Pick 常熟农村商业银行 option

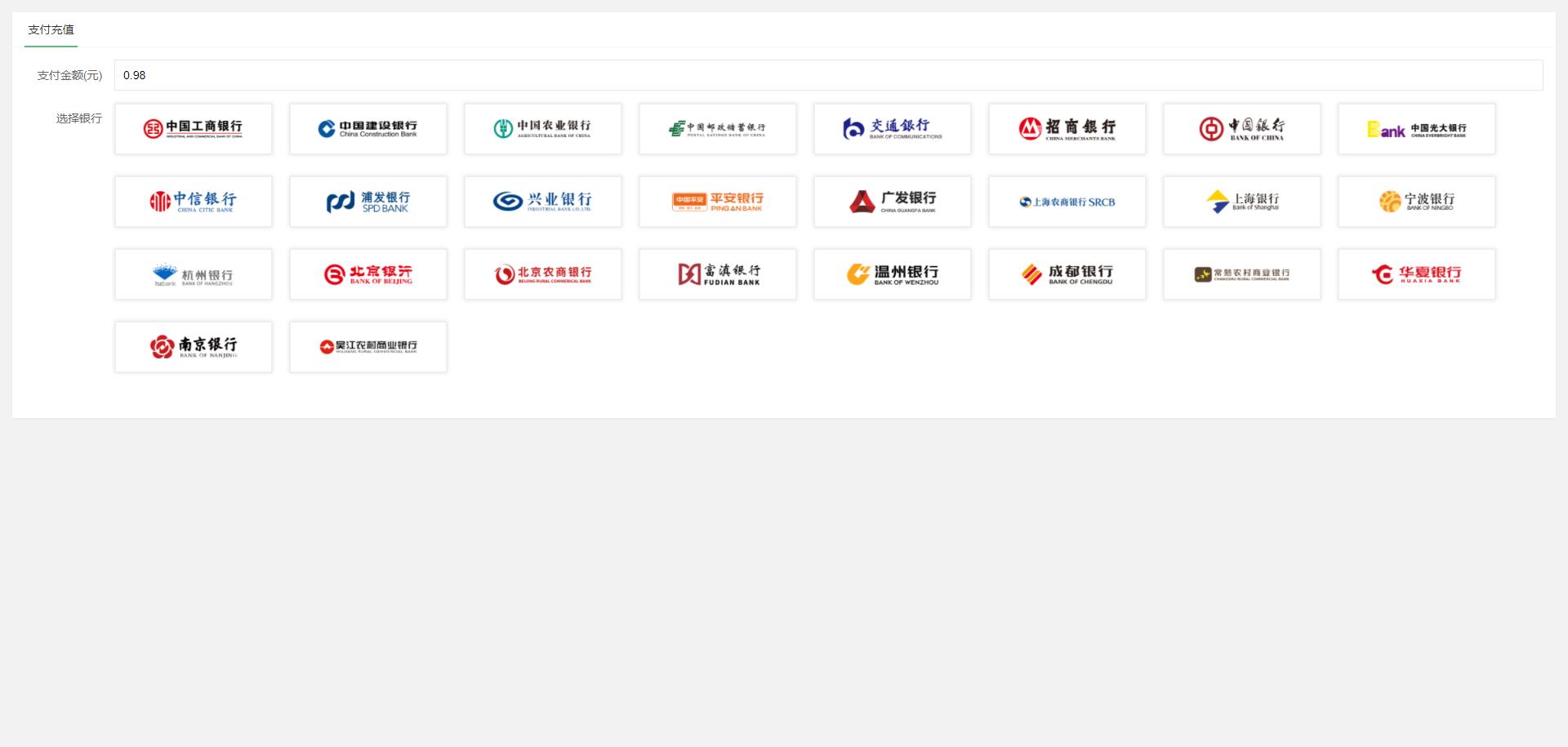tap(1242, 274)
